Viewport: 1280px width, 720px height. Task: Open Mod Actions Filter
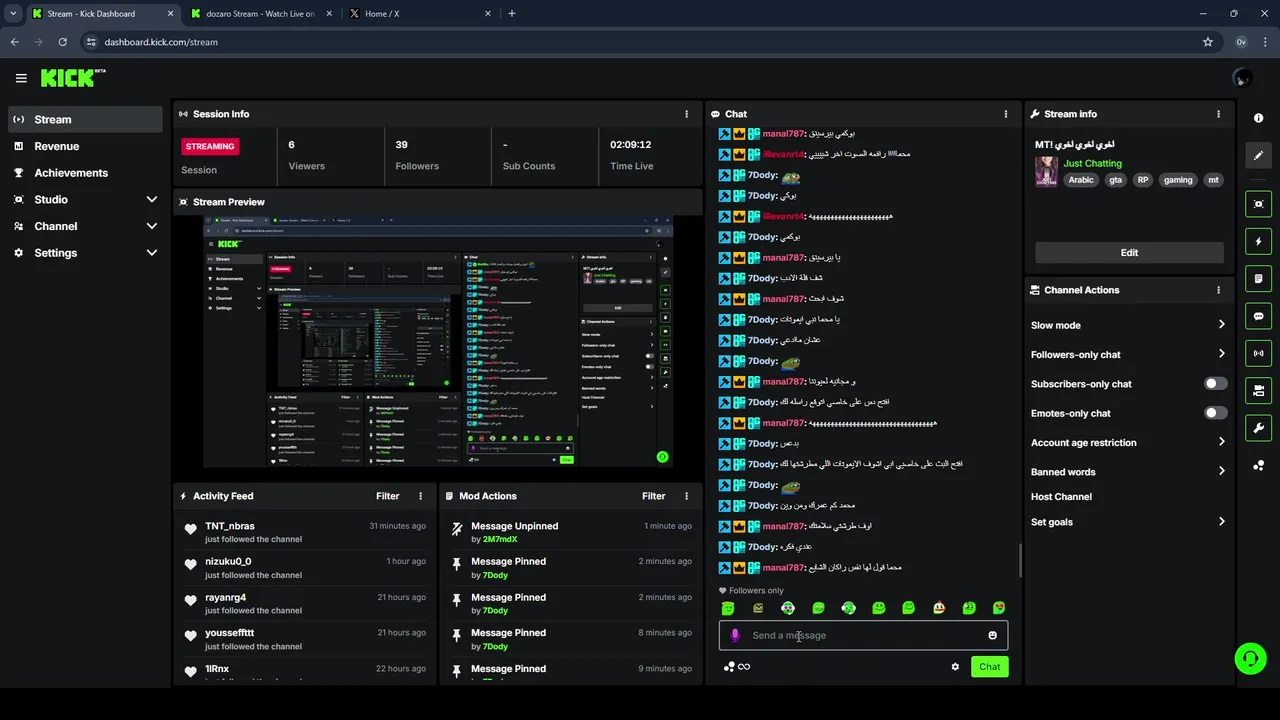point(654,496)
